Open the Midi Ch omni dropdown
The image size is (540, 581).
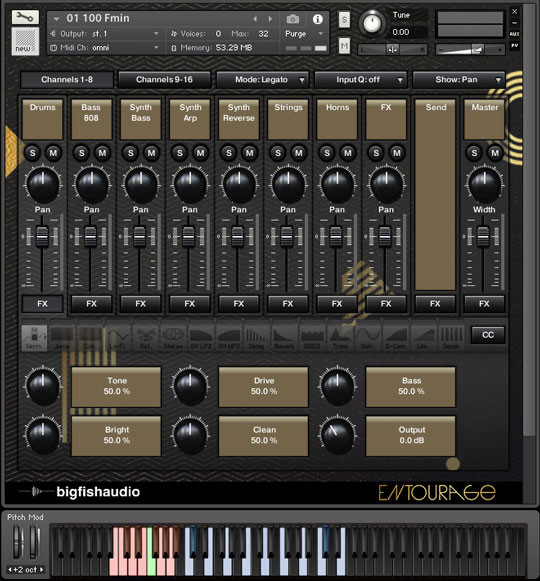tap(105, 47)
